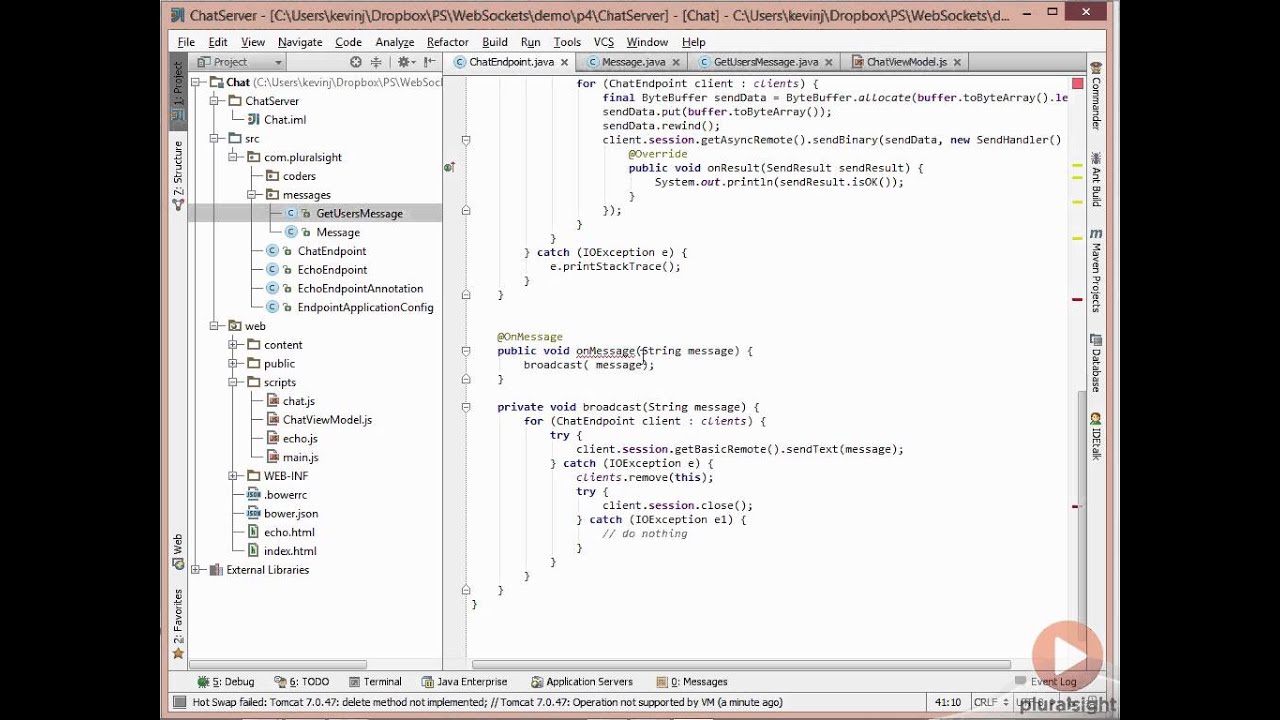Open the Ant Build side panel
The width and height of the screenshot is (1280, 720).
pyautogui.click(x=1096, y=179)
